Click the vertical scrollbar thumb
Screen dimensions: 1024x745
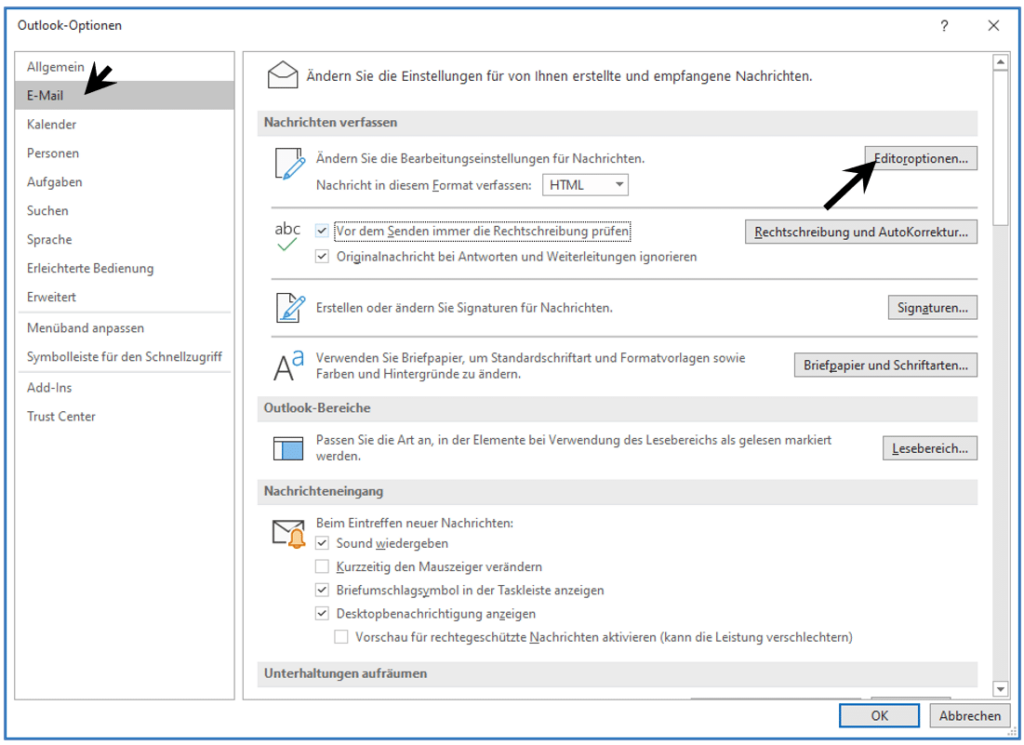click(1000, 148)
